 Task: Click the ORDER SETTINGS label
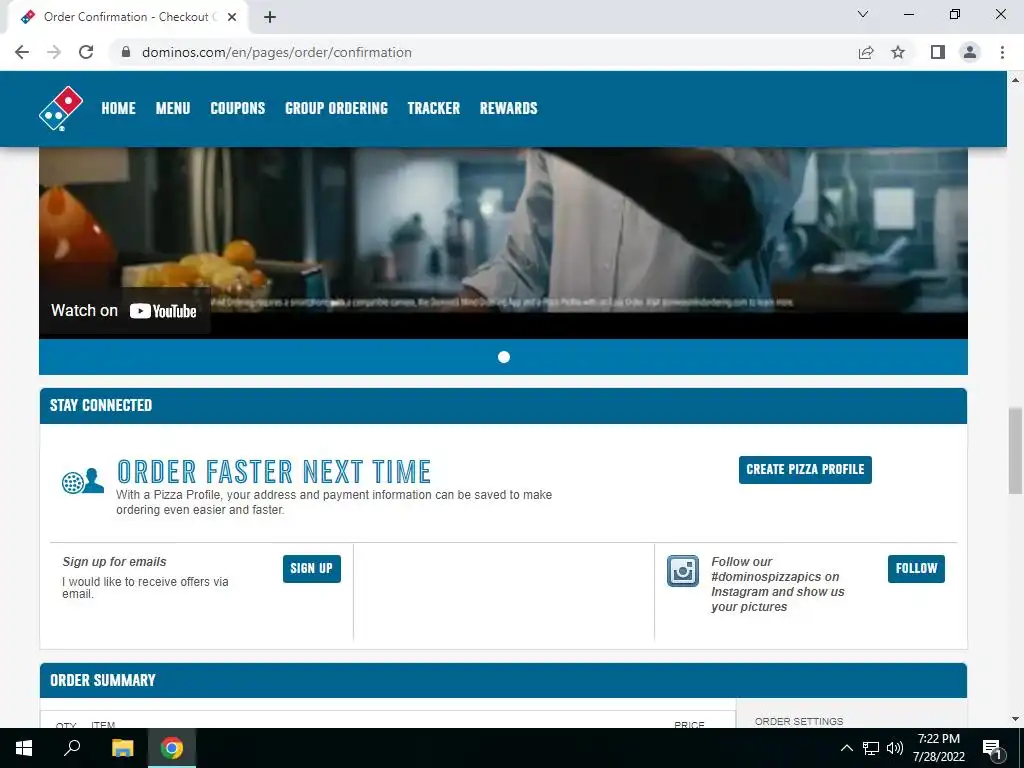tap(799, 722)
